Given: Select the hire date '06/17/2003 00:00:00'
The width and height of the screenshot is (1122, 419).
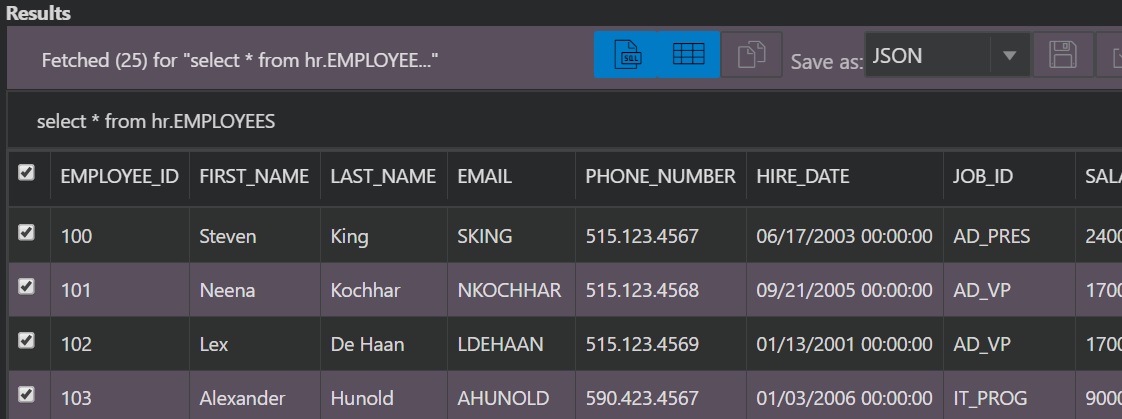Looking at the screenshot, I should tap(844, 236).
